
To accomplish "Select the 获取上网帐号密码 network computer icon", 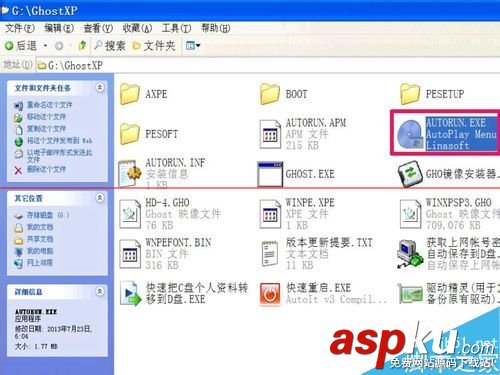I will [x=410, y=254].
